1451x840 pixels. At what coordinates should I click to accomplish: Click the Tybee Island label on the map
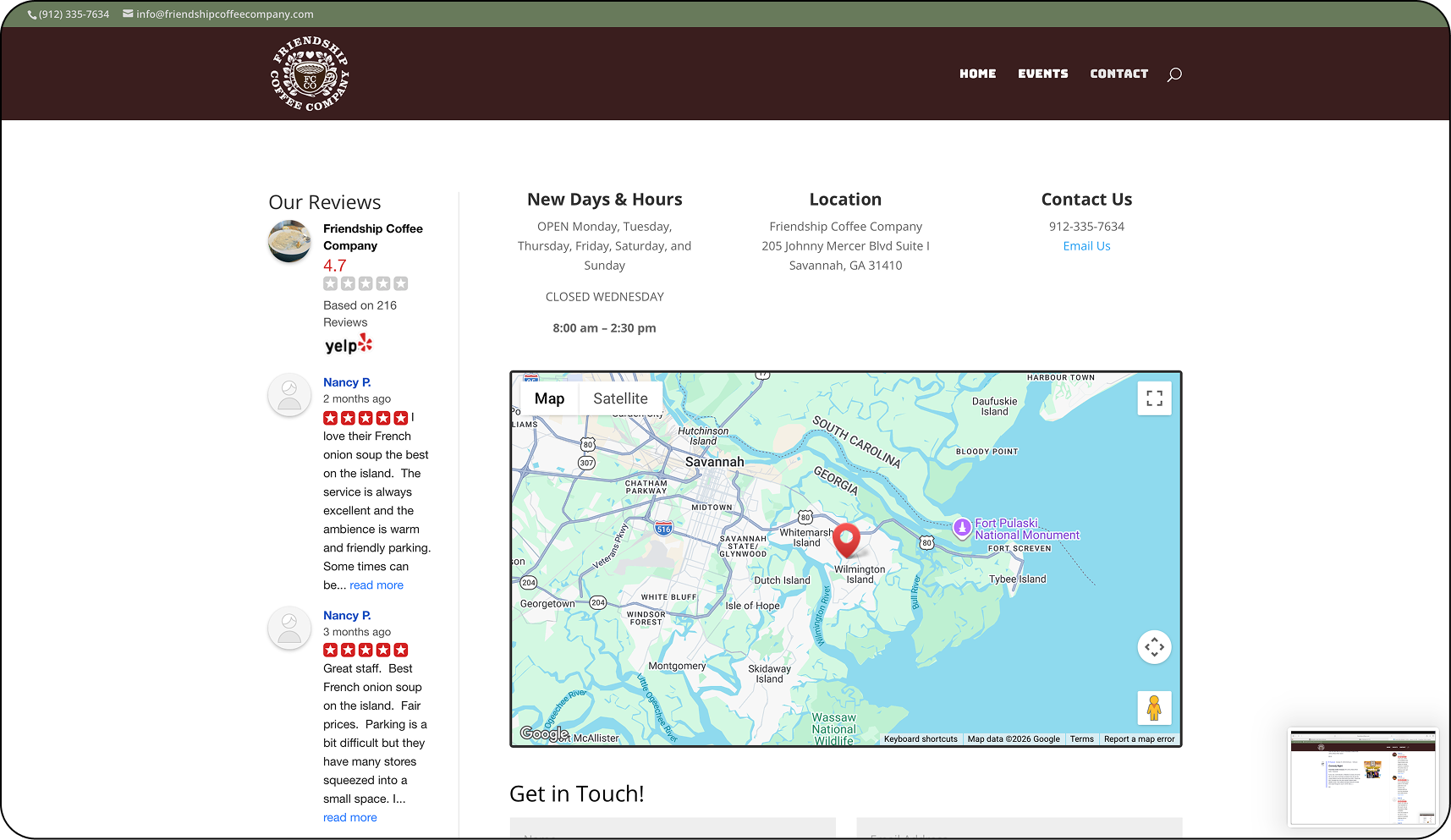pos(1018,579)
